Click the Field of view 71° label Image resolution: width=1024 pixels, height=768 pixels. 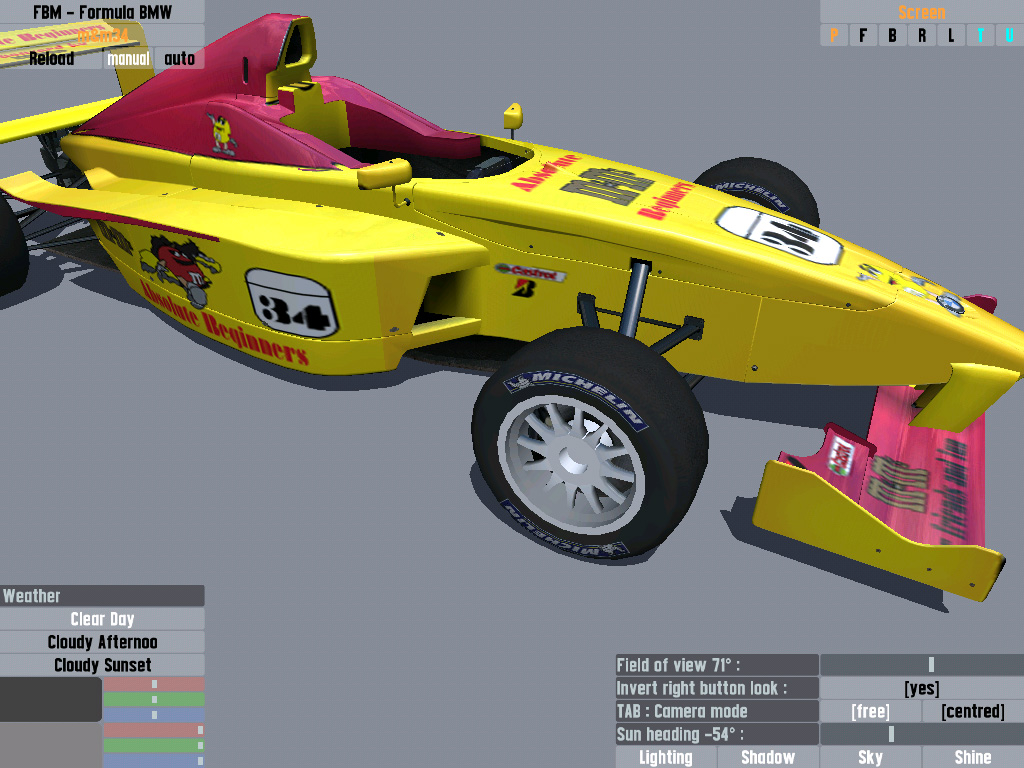point(717,665)
